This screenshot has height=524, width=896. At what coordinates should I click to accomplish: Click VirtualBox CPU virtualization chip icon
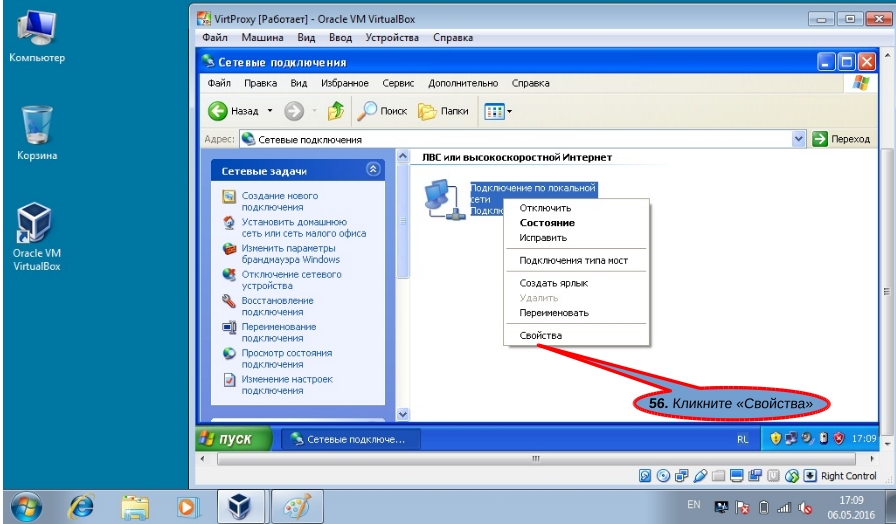773,475
